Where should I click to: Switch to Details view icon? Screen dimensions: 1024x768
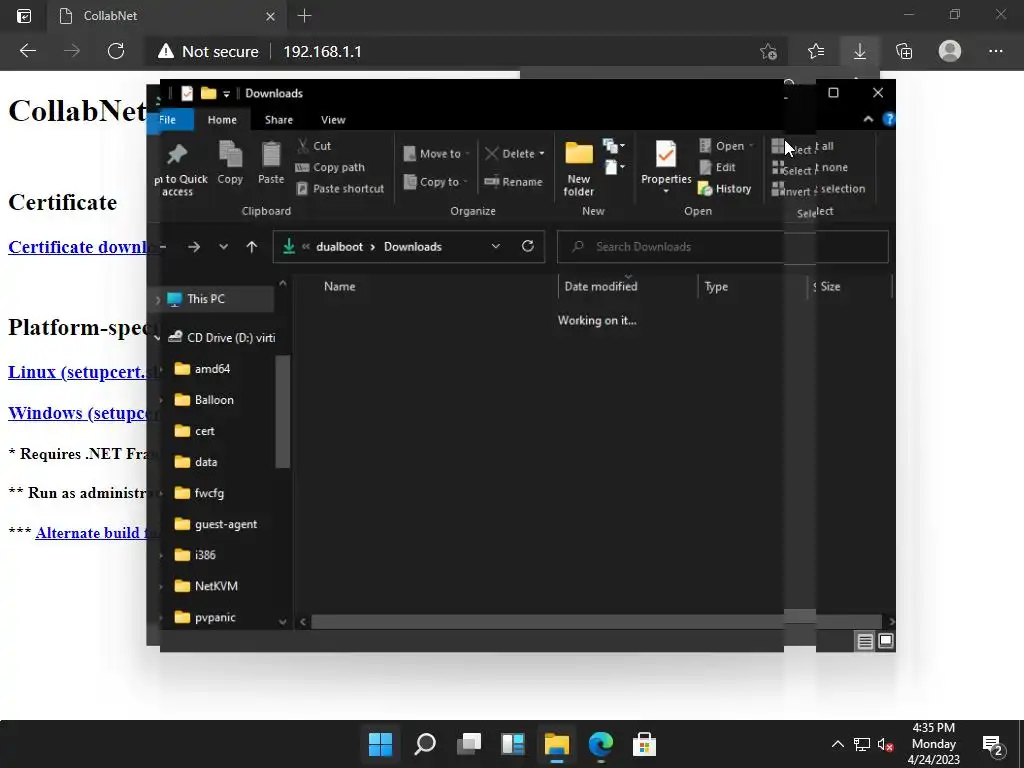coord(865,641)
